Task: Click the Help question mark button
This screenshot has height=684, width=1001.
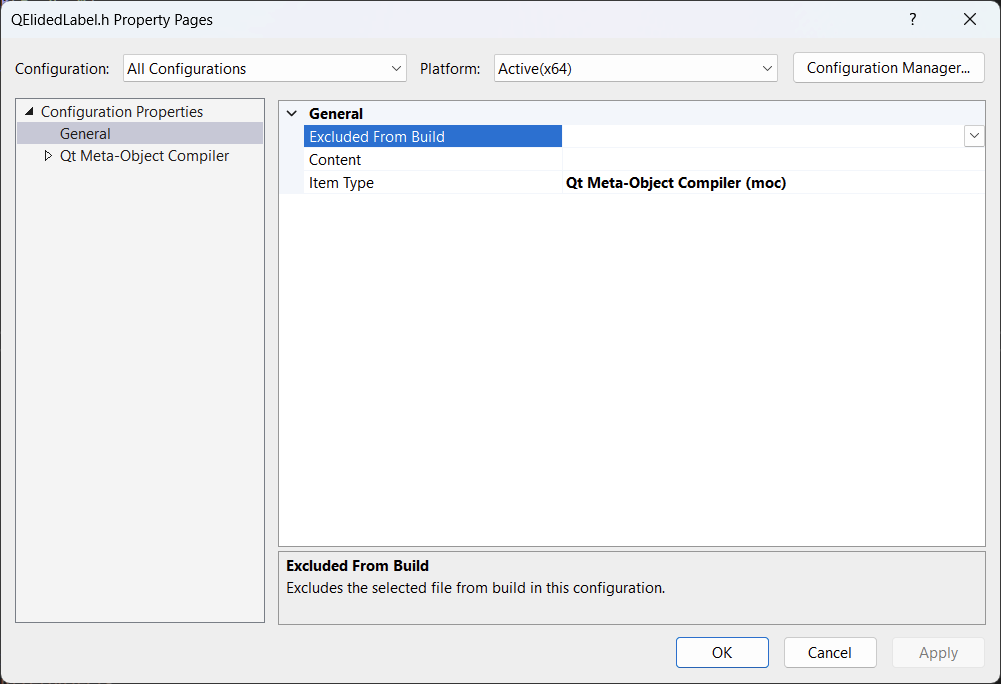Action: [x=912, y=20]
